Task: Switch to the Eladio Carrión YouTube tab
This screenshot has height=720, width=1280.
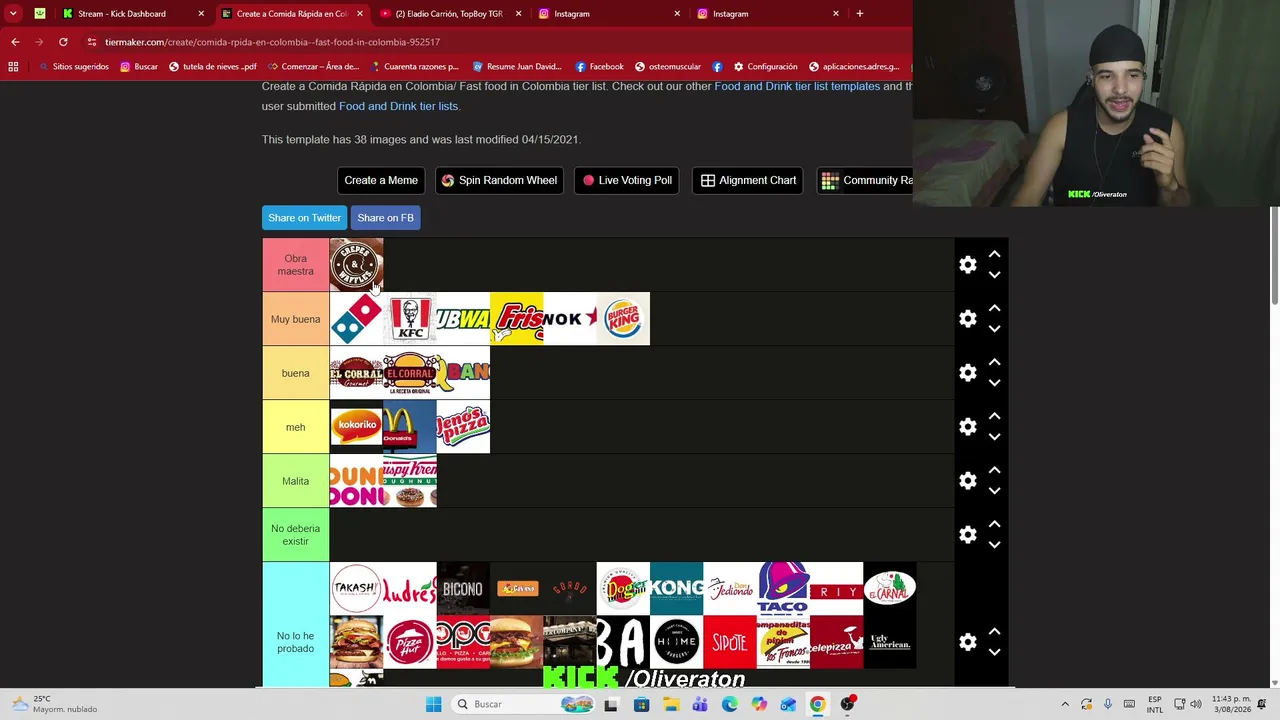Action: (x=450, y=14)
